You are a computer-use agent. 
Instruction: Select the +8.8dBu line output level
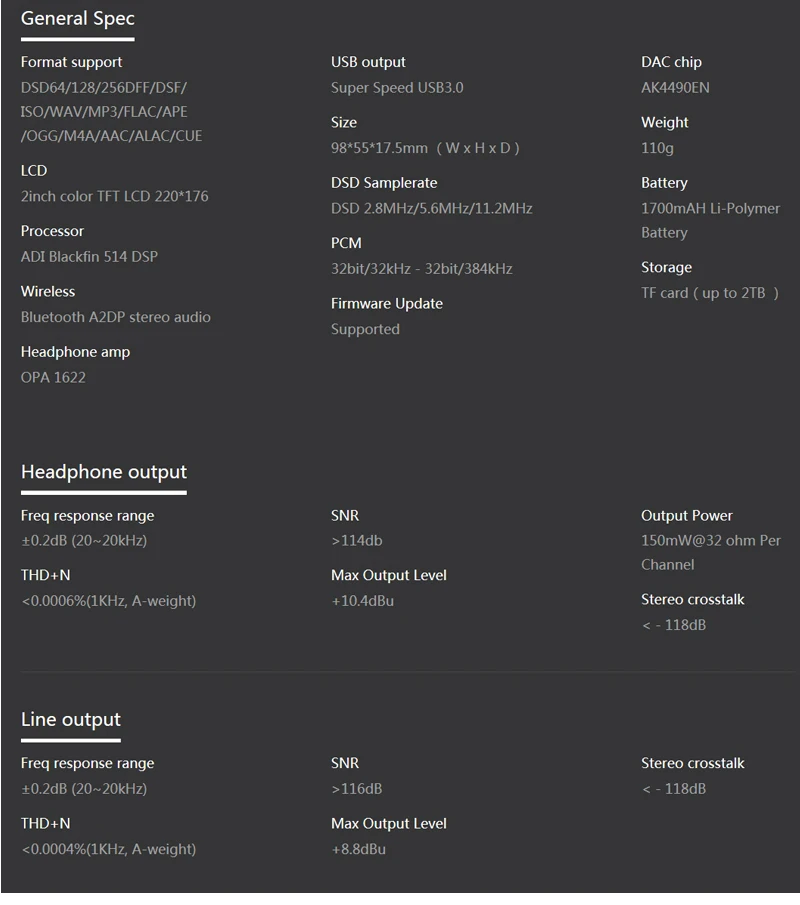[x=358, y=850]
